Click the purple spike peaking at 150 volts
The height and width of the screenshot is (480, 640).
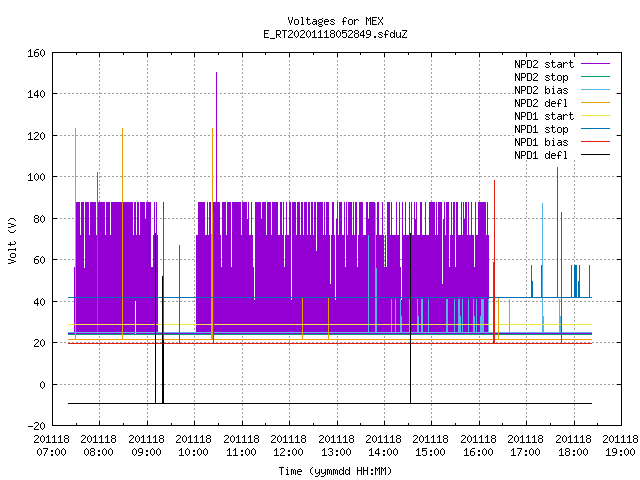(216, 135)
